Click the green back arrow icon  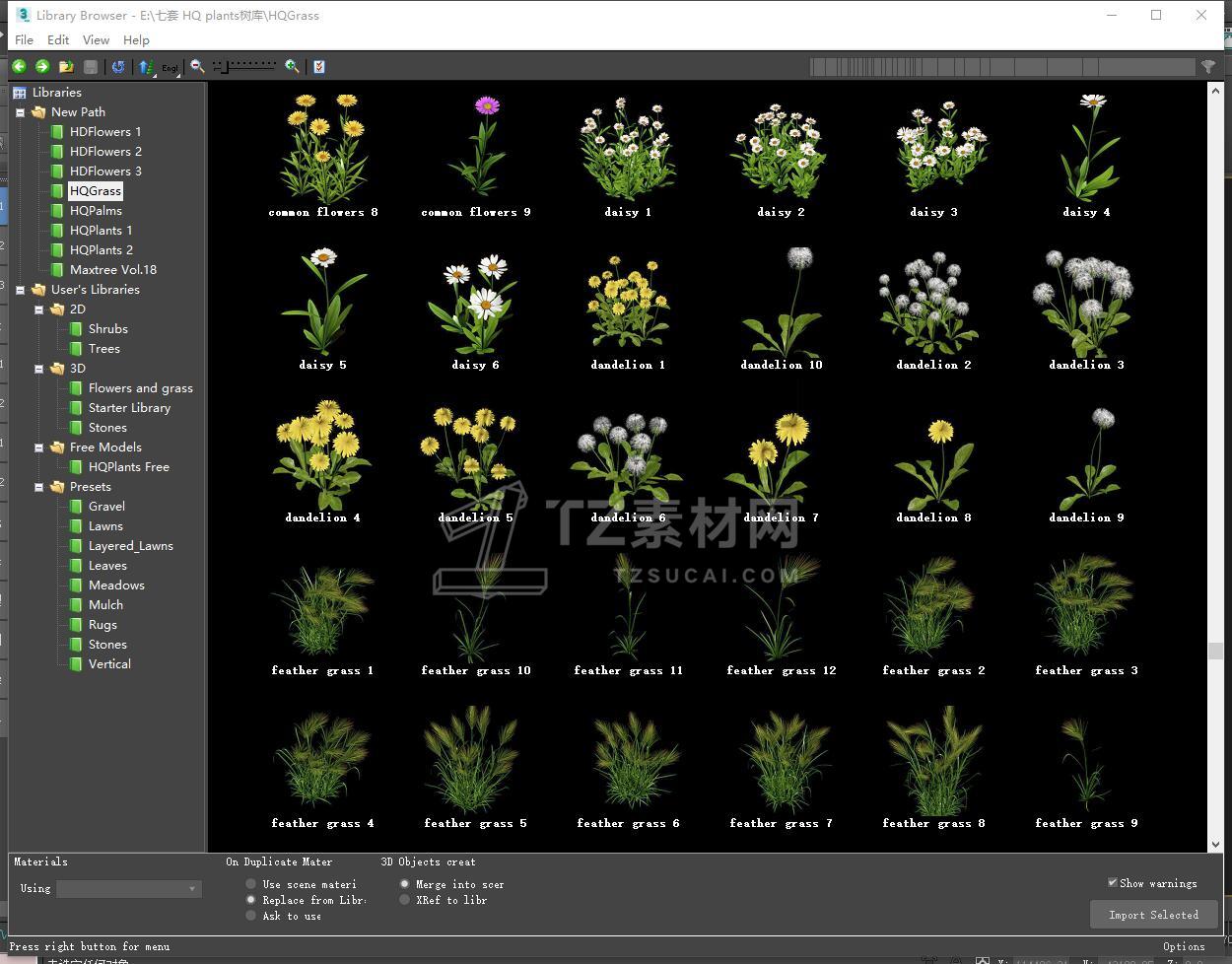coord(19,66)
